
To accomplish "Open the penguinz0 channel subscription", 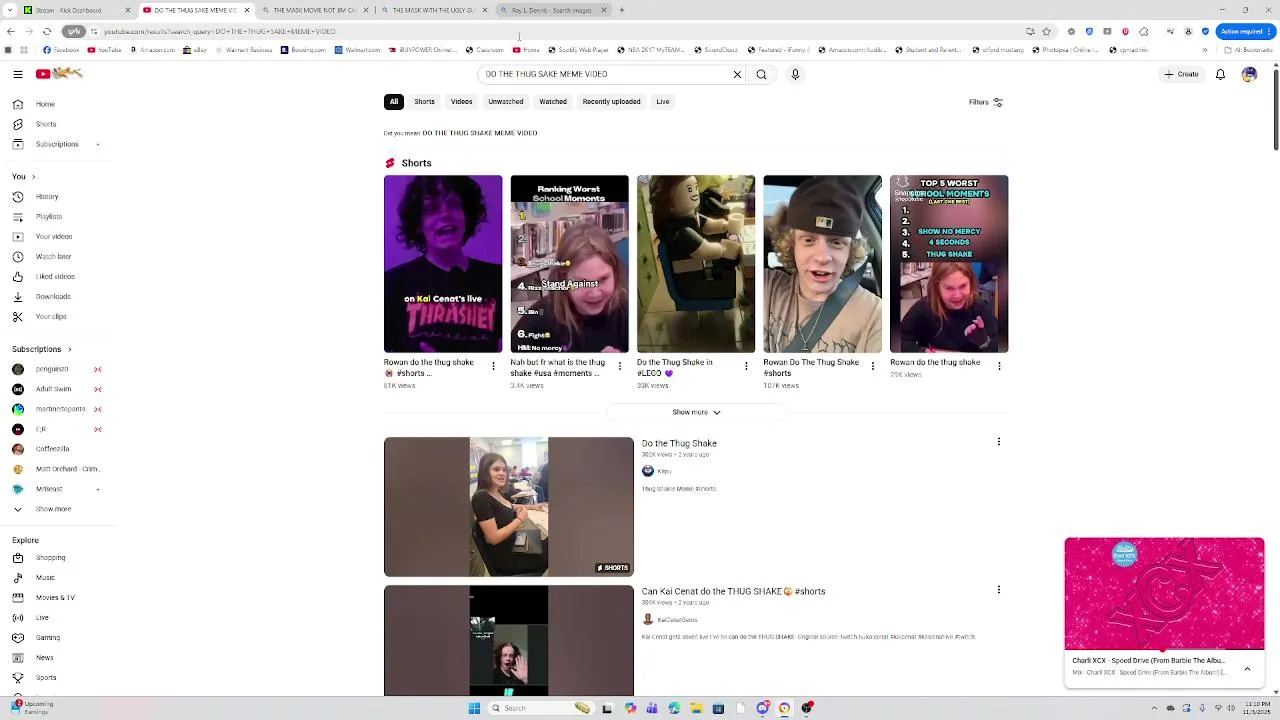I will [x=52, y=369].
